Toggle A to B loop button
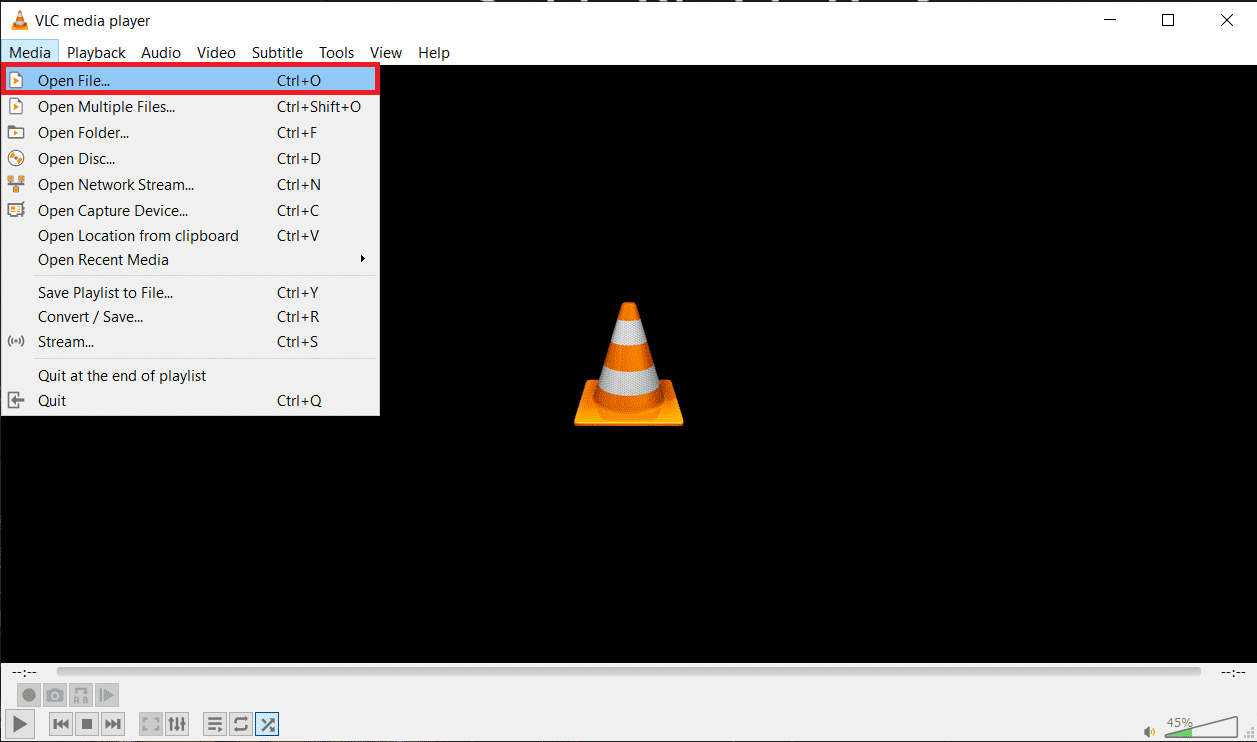 (x=81, y=694)
